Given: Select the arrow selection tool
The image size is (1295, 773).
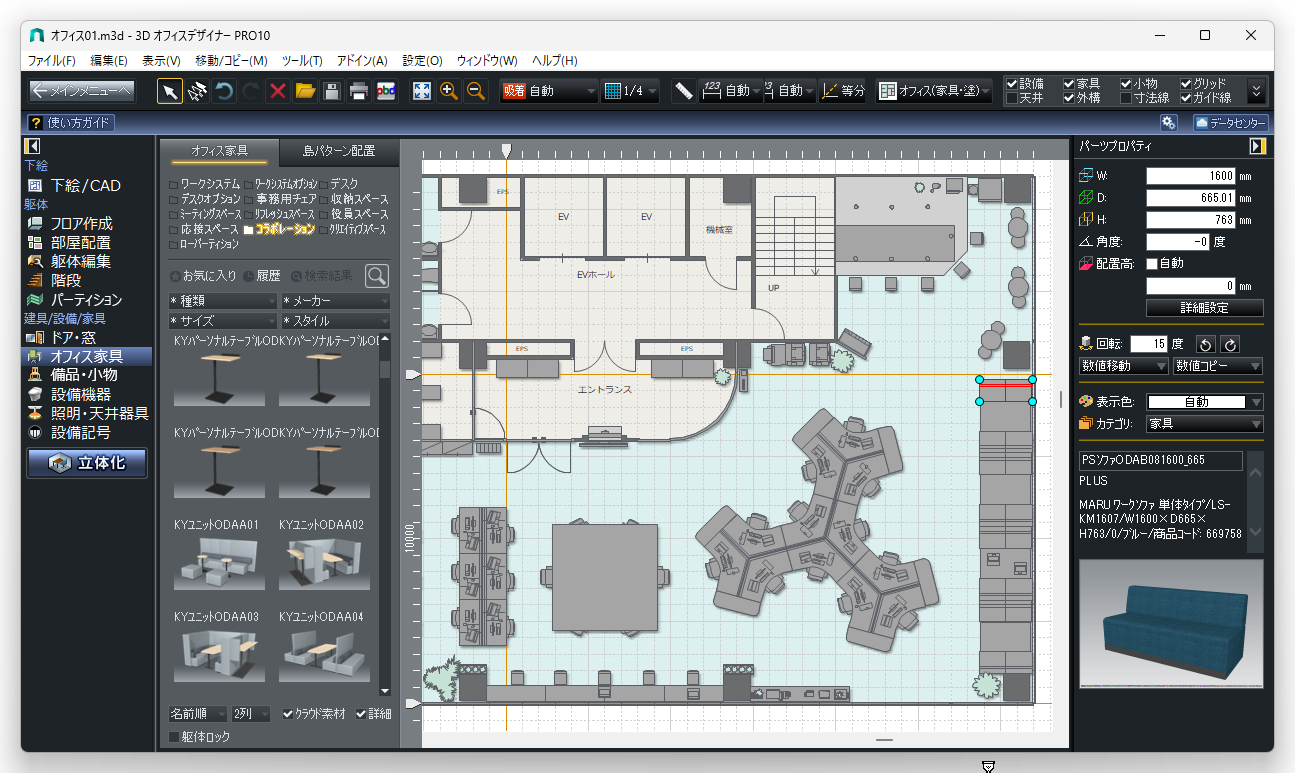Looking at the screenshot, I should pyautogui.click(x=171, y=91).
